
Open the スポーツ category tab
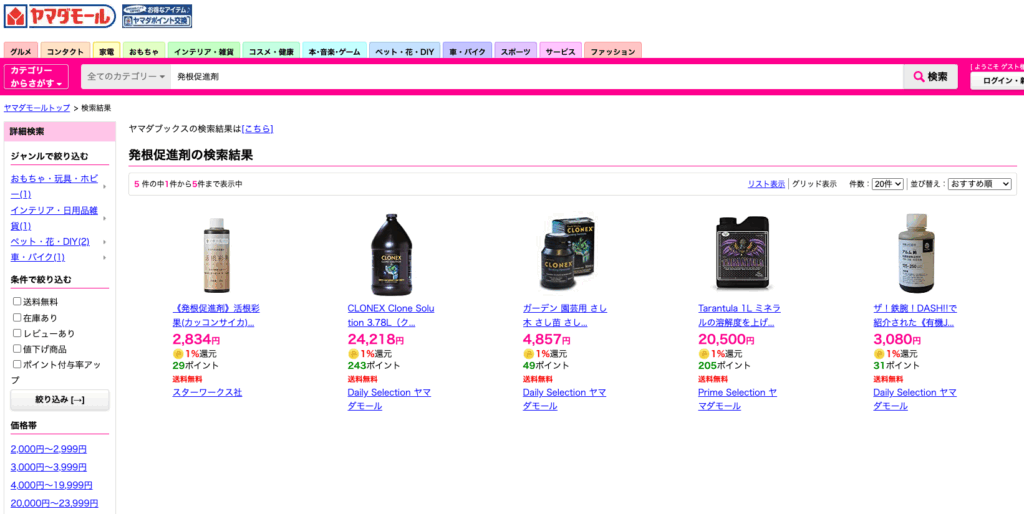[515, 51]
